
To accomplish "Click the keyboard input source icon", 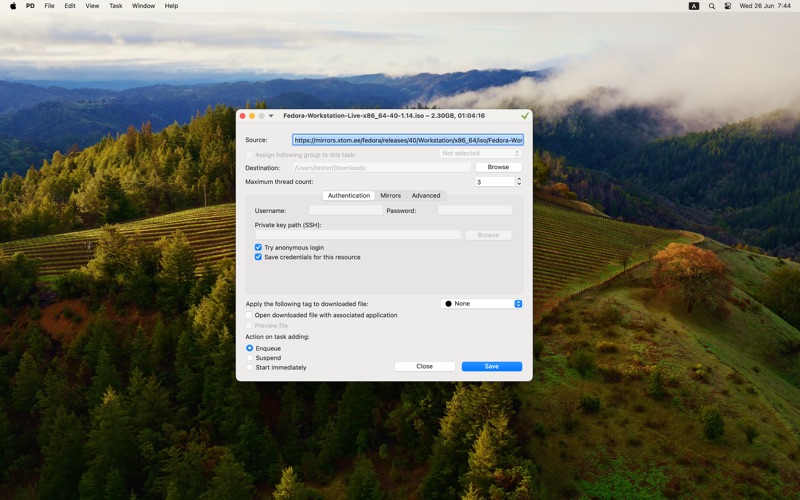I will (x=694, y=6).
